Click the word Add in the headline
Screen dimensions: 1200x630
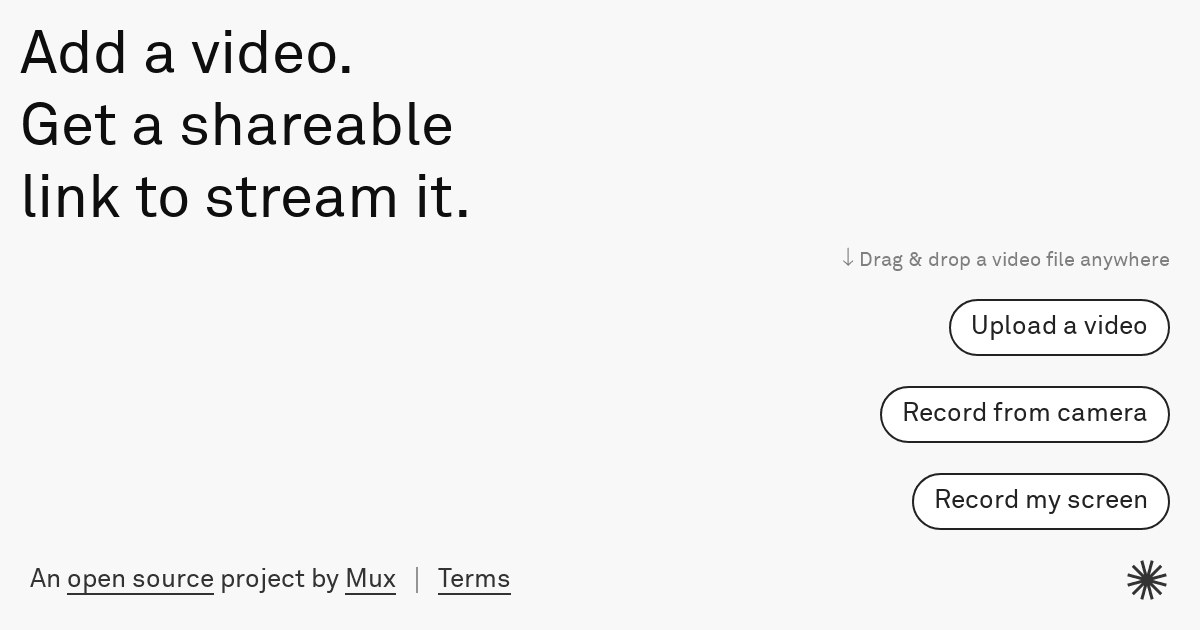[x=74, y=53]
